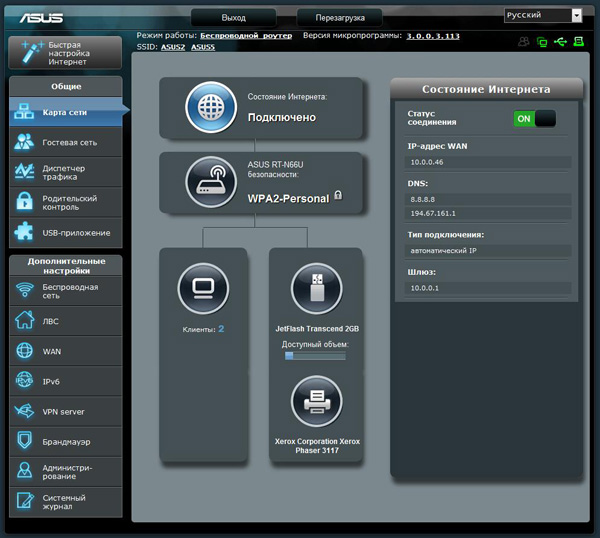Screen dimensions: 600x538
Task: Click the clients count number 2
Action: 221,329
